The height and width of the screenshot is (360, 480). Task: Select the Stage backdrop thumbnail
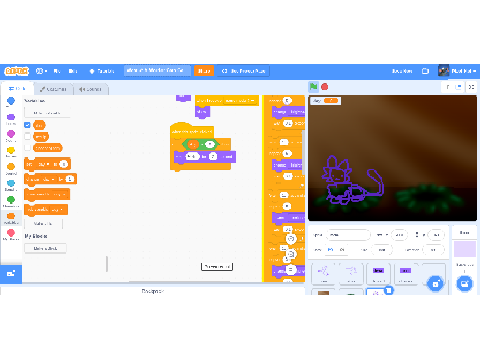[465, 249]
